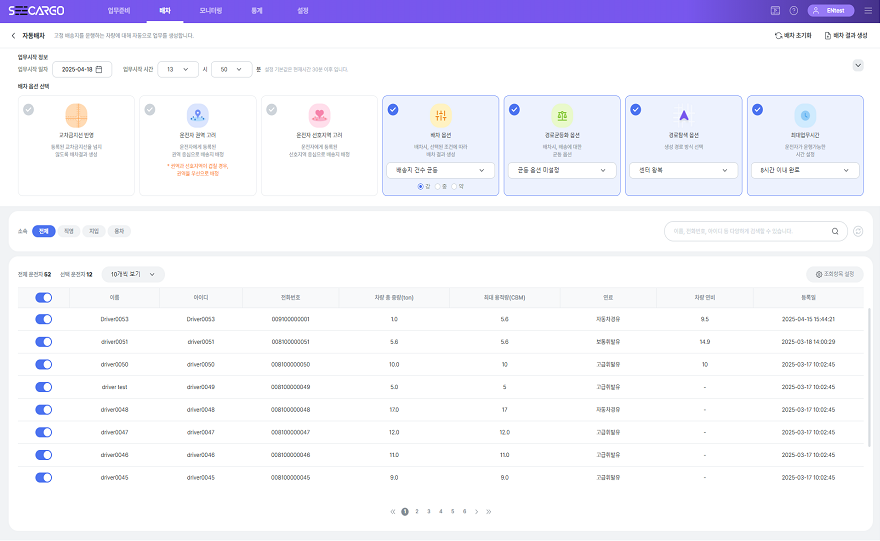Expand the 8시간 이내 완료 dropdown
This screenshot has width=880, height=541.
(x=805, y=171)
